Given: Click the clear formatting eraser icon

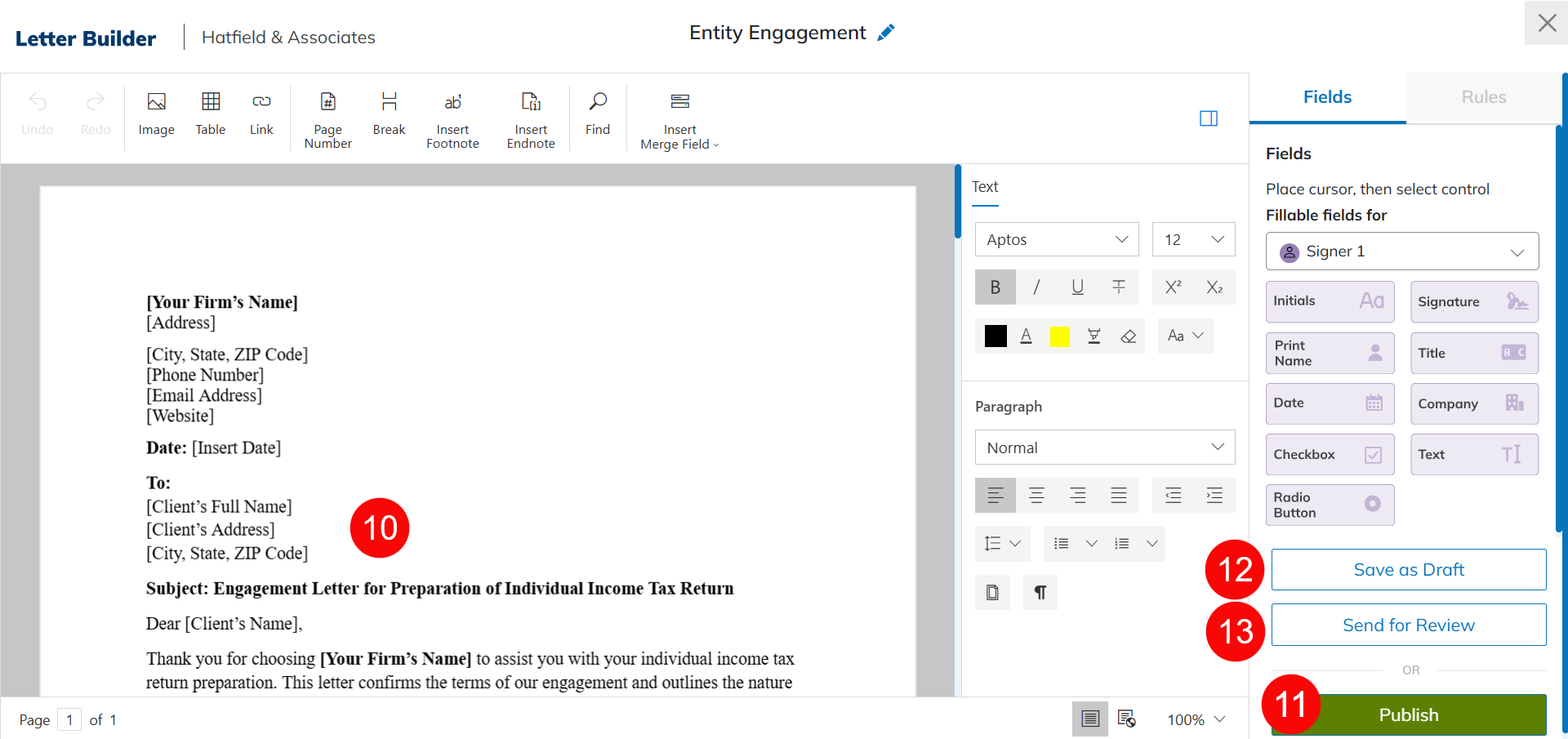Looking at the screenshot, I should pos(1129,336).
